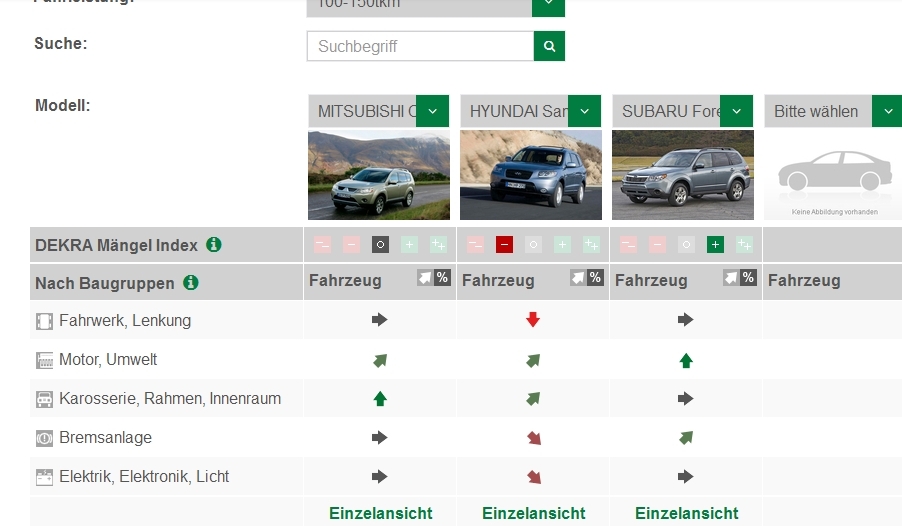Open Einzelansicht link under Subaru column
The width and height of the screenshot is (902, 526).
[687, 513]
